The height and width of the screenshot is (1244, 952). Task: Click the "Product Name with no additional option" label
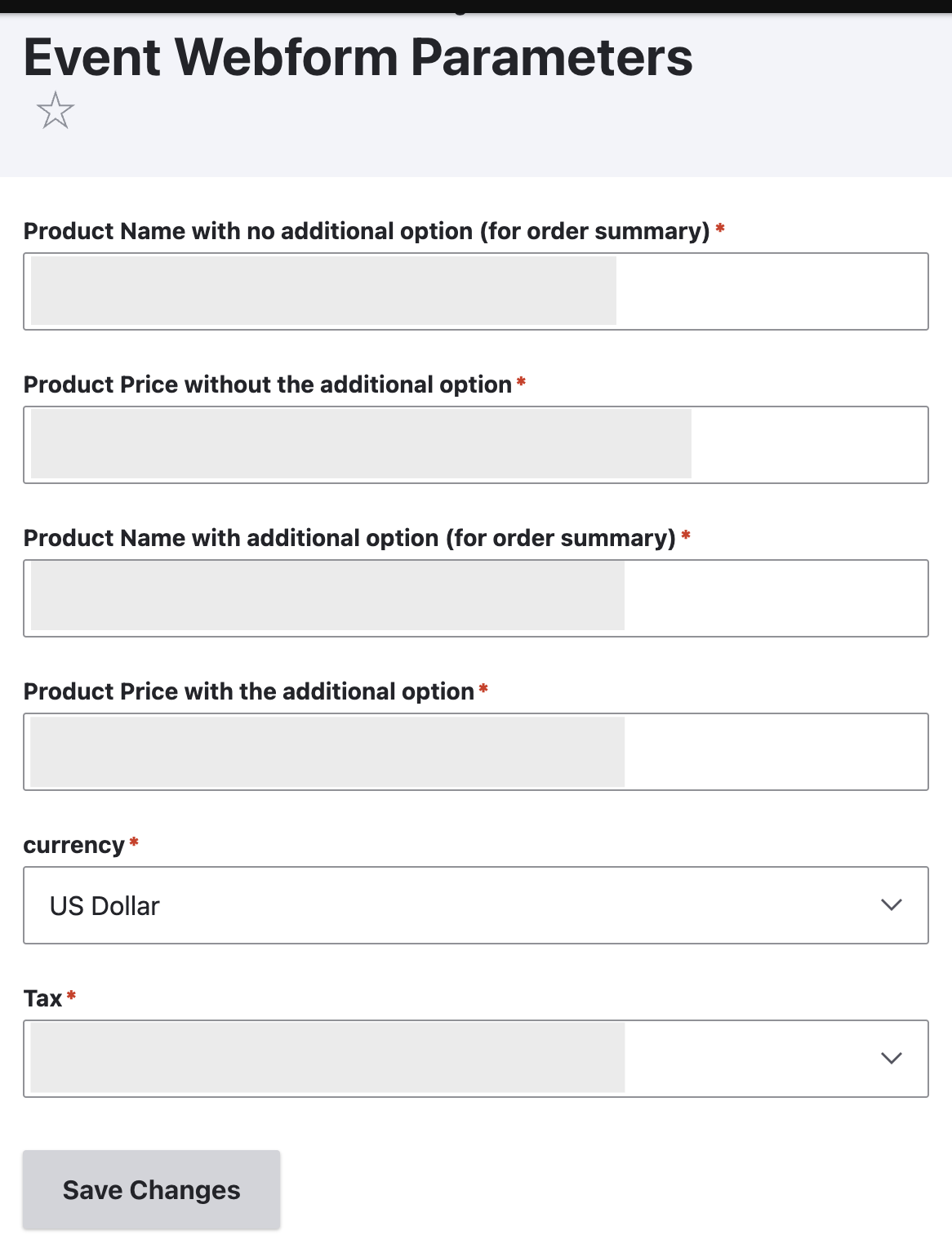(366, 231)
